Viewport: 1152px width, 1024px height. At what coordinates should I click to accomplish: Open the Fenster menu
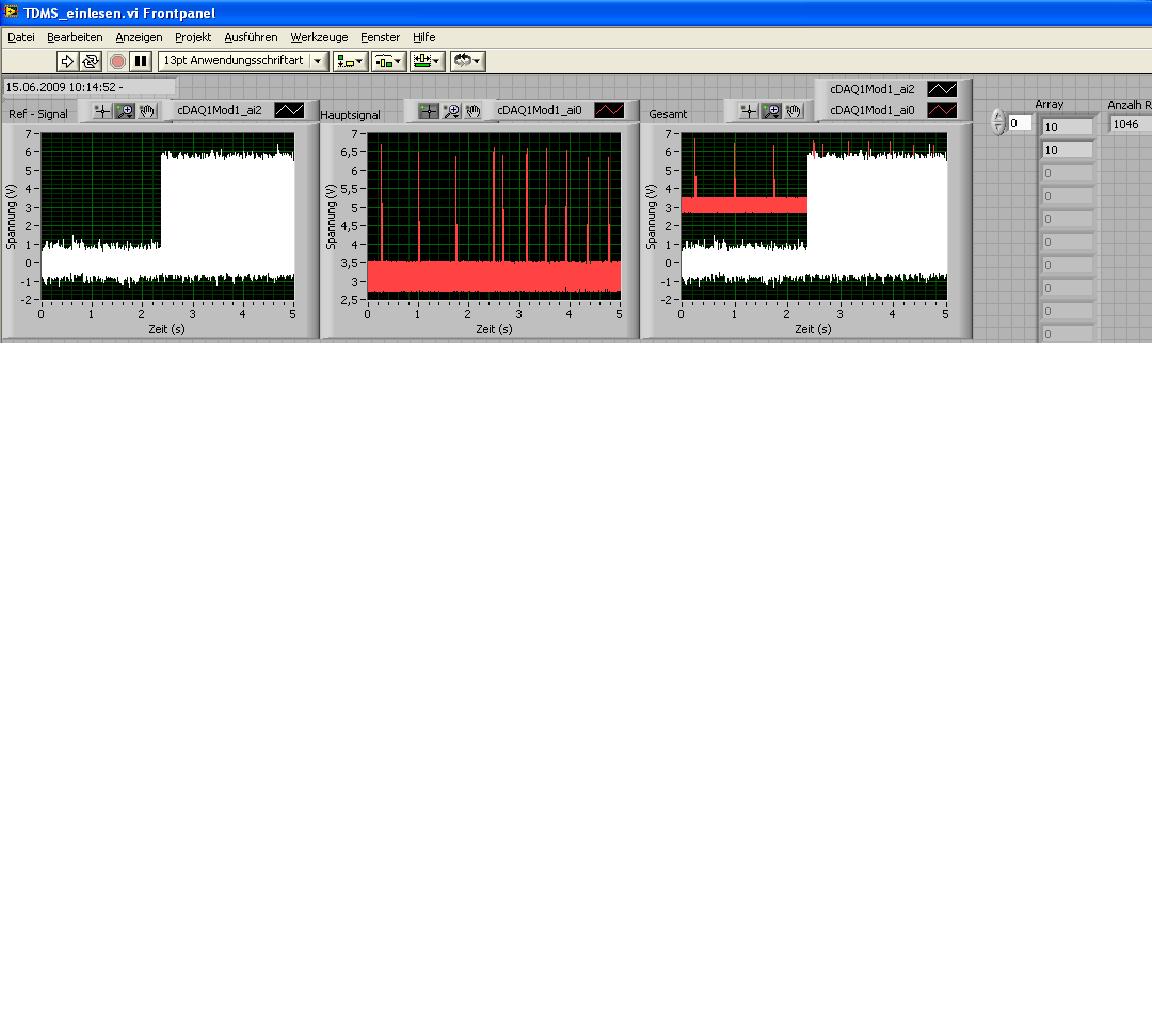(380, 37)
